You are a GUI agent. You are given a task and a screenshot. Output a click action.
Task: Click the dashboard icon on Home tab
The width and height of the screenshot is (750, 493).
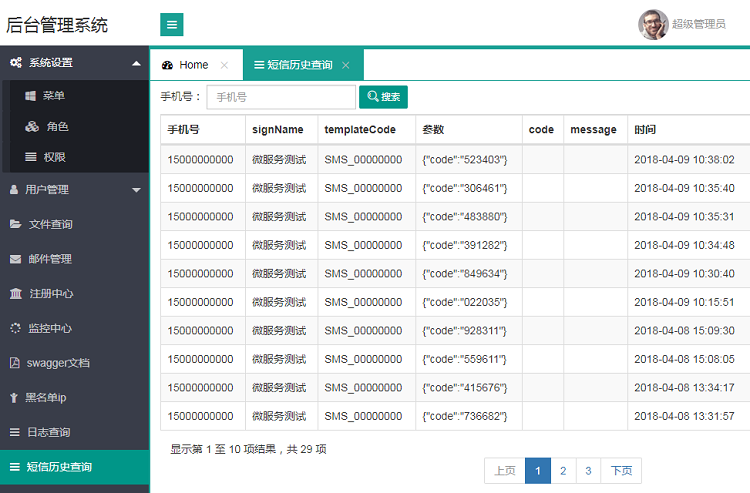tap(167, 65)
